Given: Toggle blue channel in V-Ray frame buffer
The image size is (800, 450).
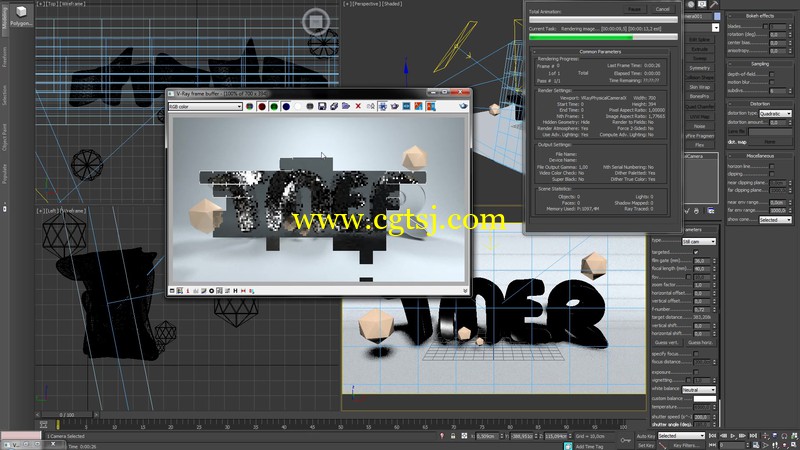Looking at the screenshot, I should [286, 106].
